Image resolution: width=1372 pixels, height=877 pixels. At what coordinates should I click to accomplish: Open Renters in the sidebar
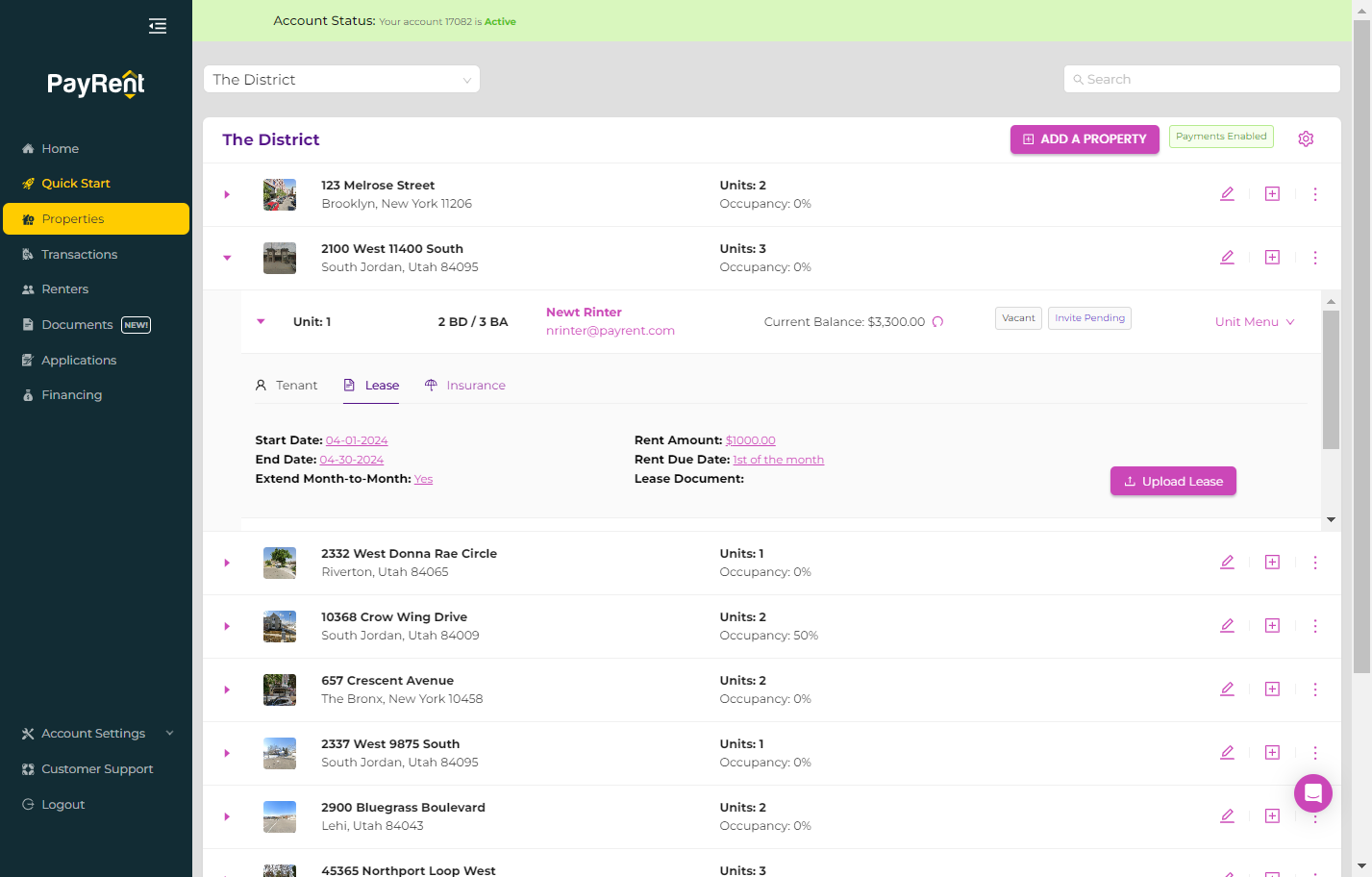(64, 289)
